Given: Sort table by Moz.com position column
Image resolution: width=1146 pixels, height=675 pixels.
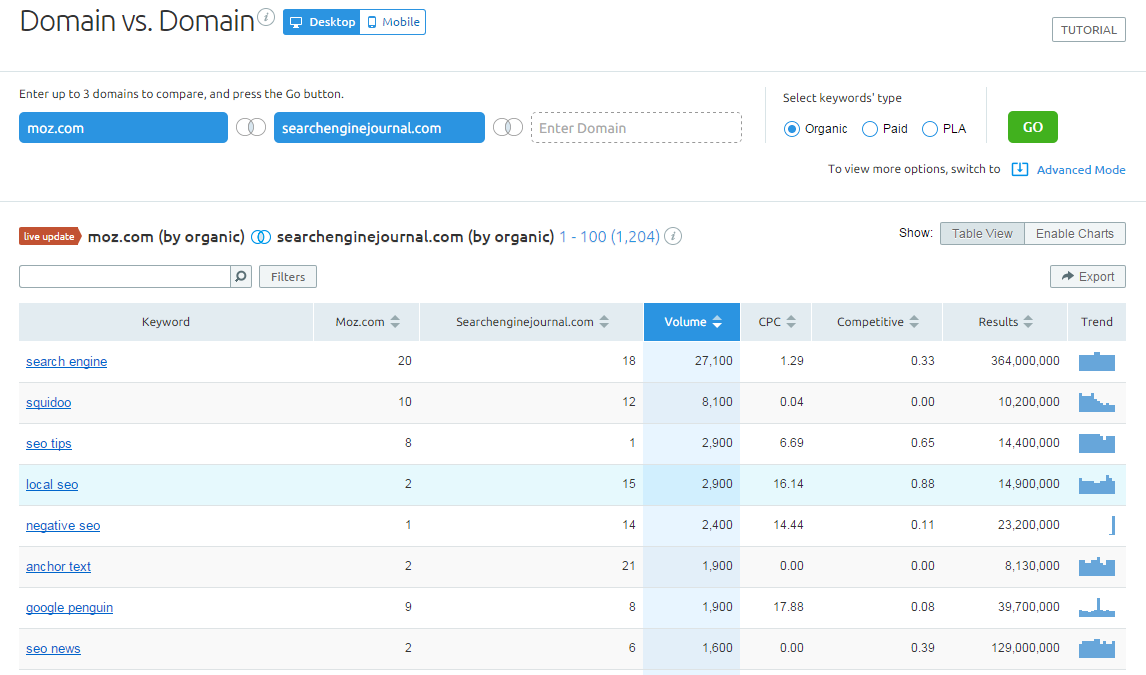Looking at the screenshot, I should [x=367, y=322].
